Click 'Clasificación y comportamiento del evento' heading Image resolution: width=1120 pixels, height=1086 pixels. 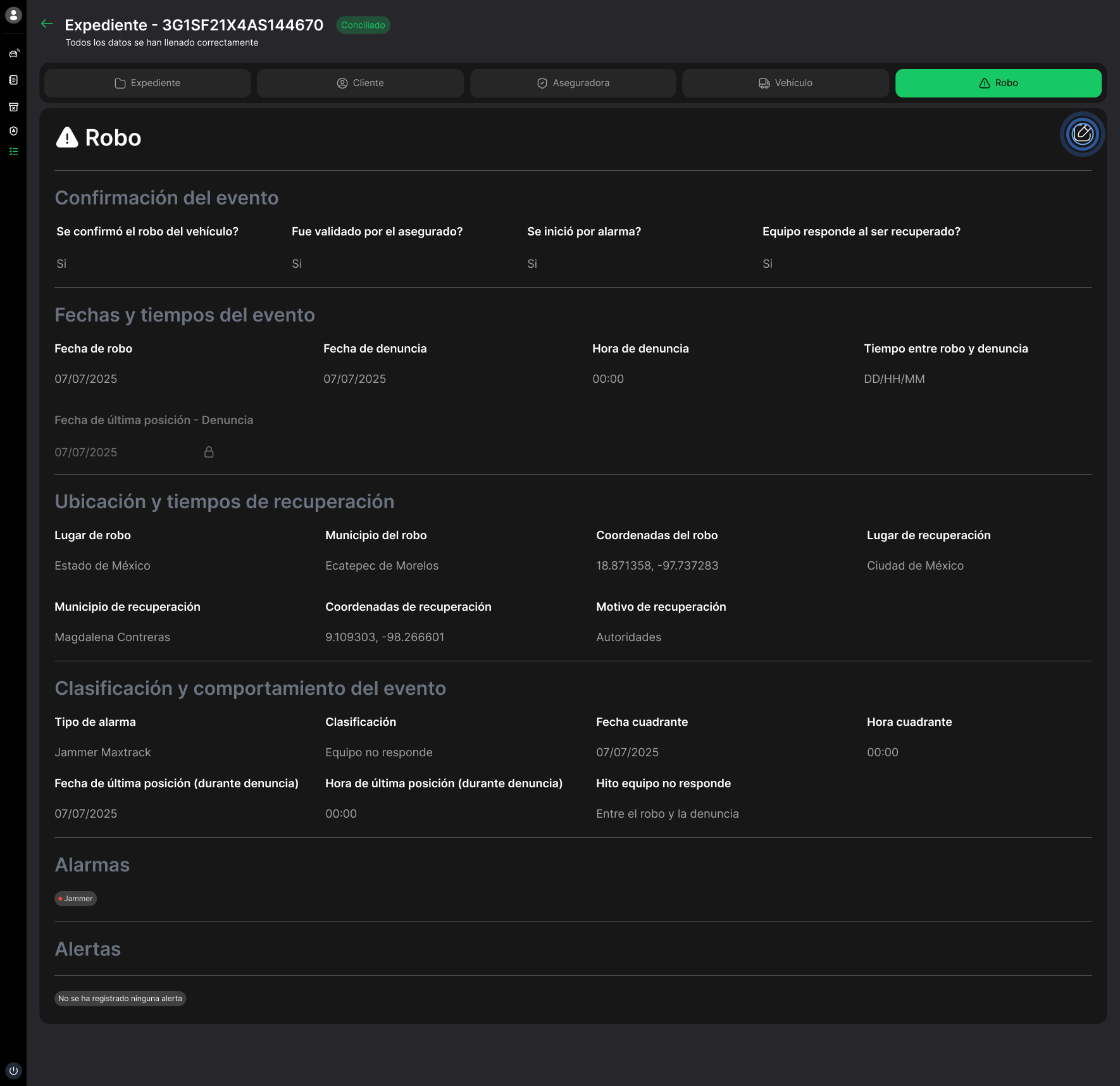[251, 689]
